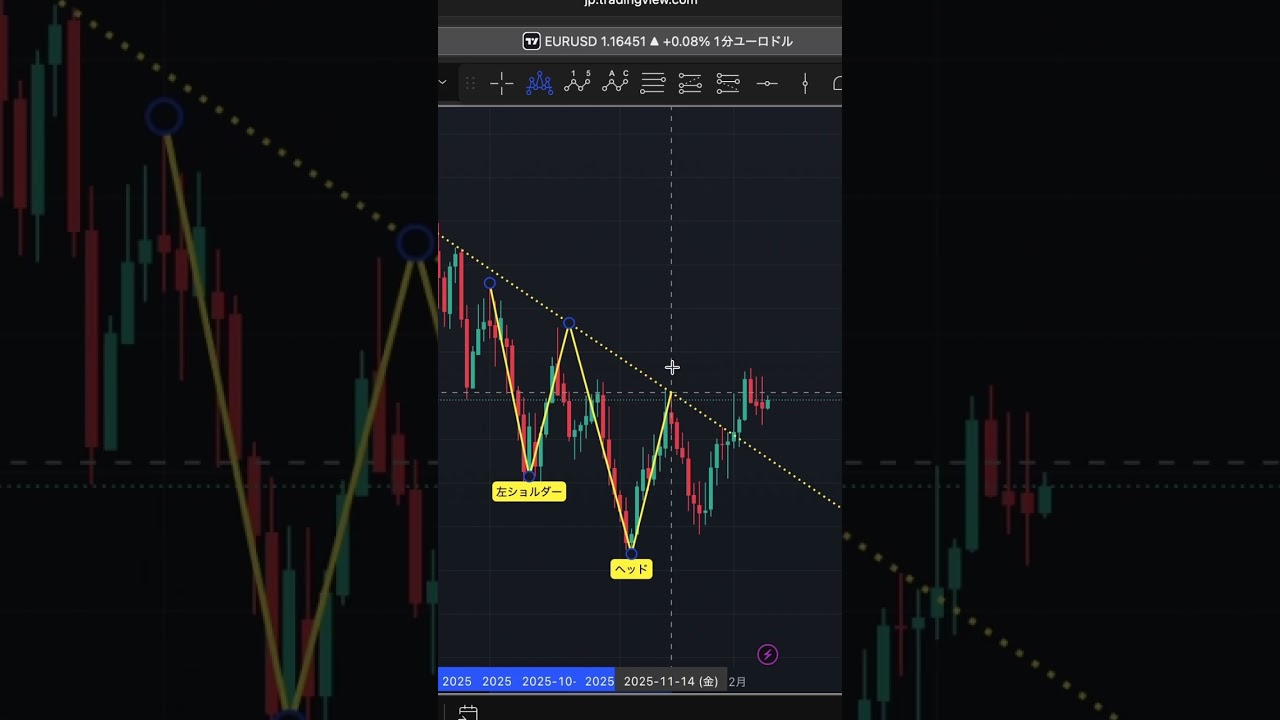Click the TradingView logo in the title bar

point(532,41)
